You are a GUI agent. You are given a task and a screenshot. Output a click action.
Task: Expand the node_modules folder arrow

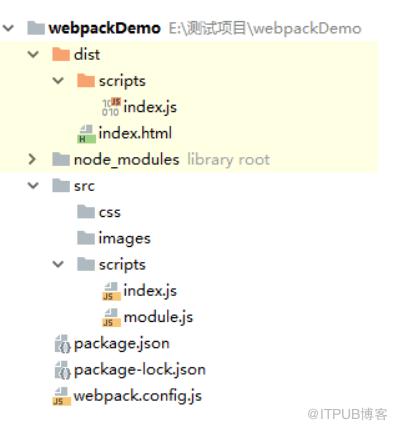[32, 159]
